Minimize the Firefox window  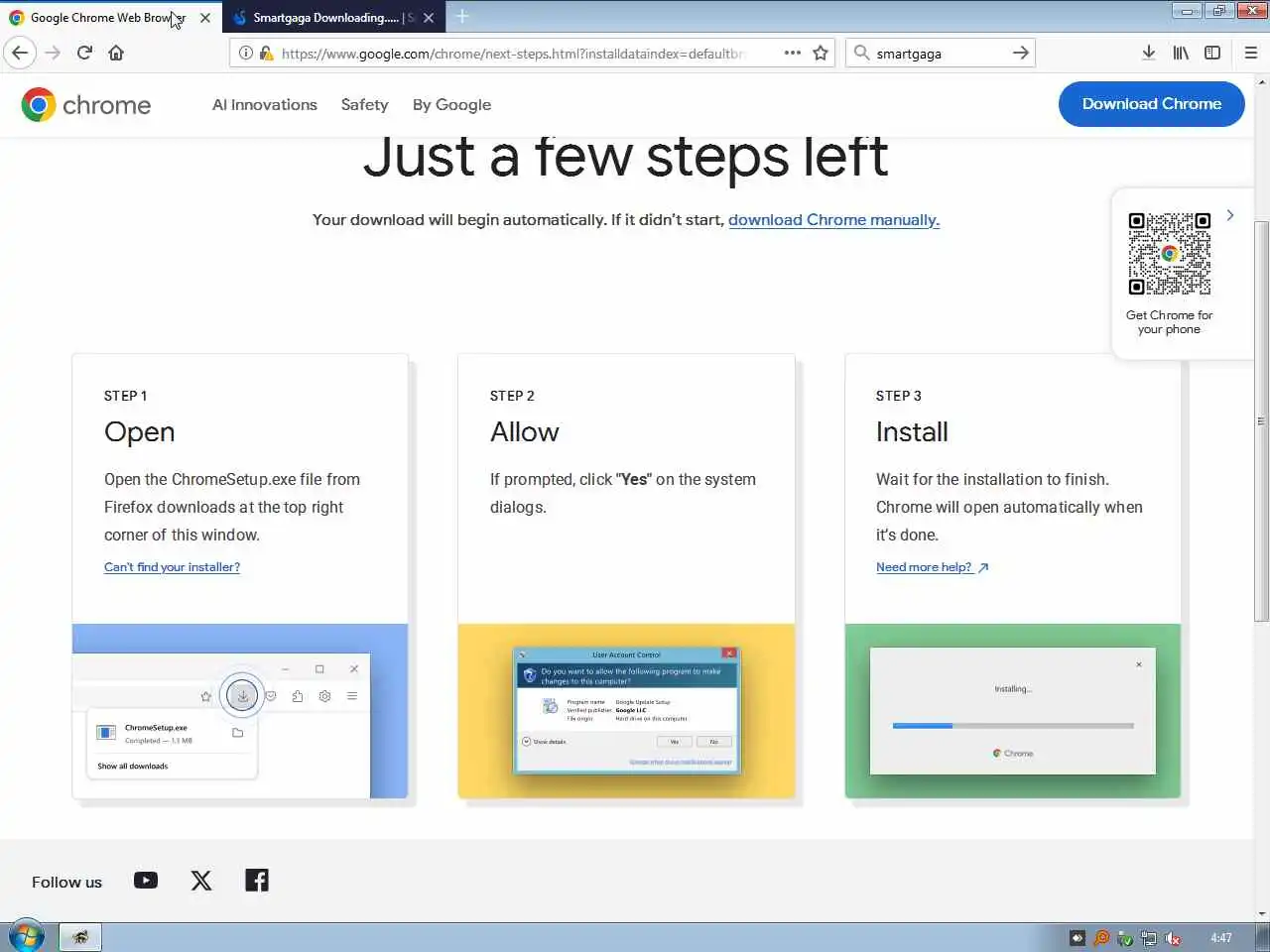click(x=1186, y=11)
